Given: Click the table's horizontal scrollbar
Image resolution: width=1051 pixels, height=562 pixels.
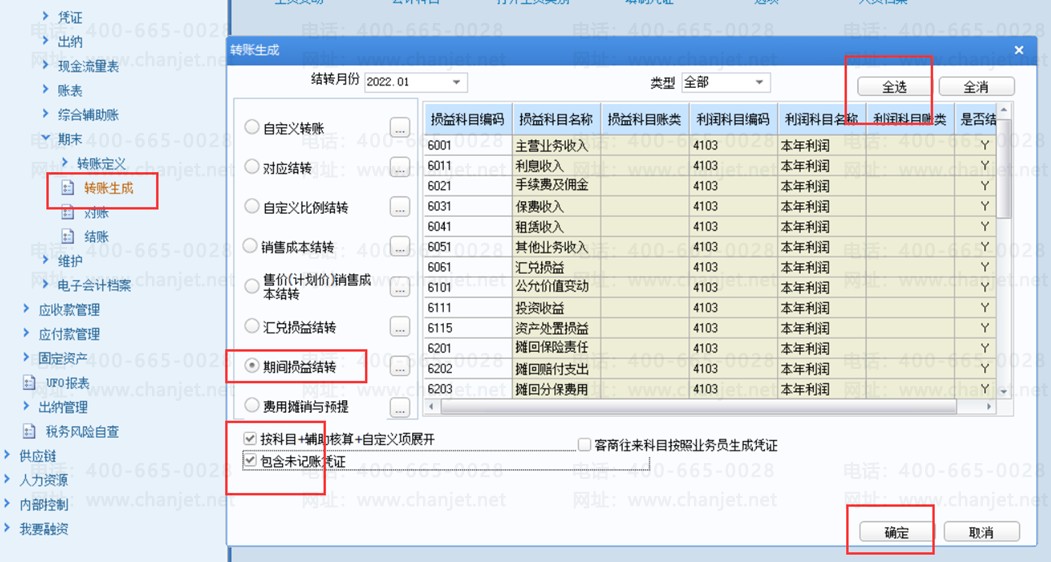Looking at the screenshot, I should click(x=698, y=407).
